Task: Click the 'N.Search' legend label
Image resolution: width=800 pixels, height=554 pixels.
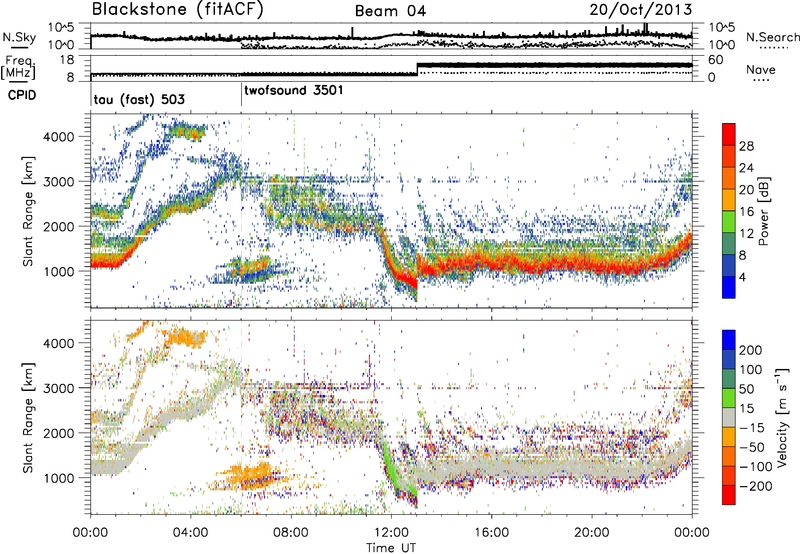Action: (772, 37)
